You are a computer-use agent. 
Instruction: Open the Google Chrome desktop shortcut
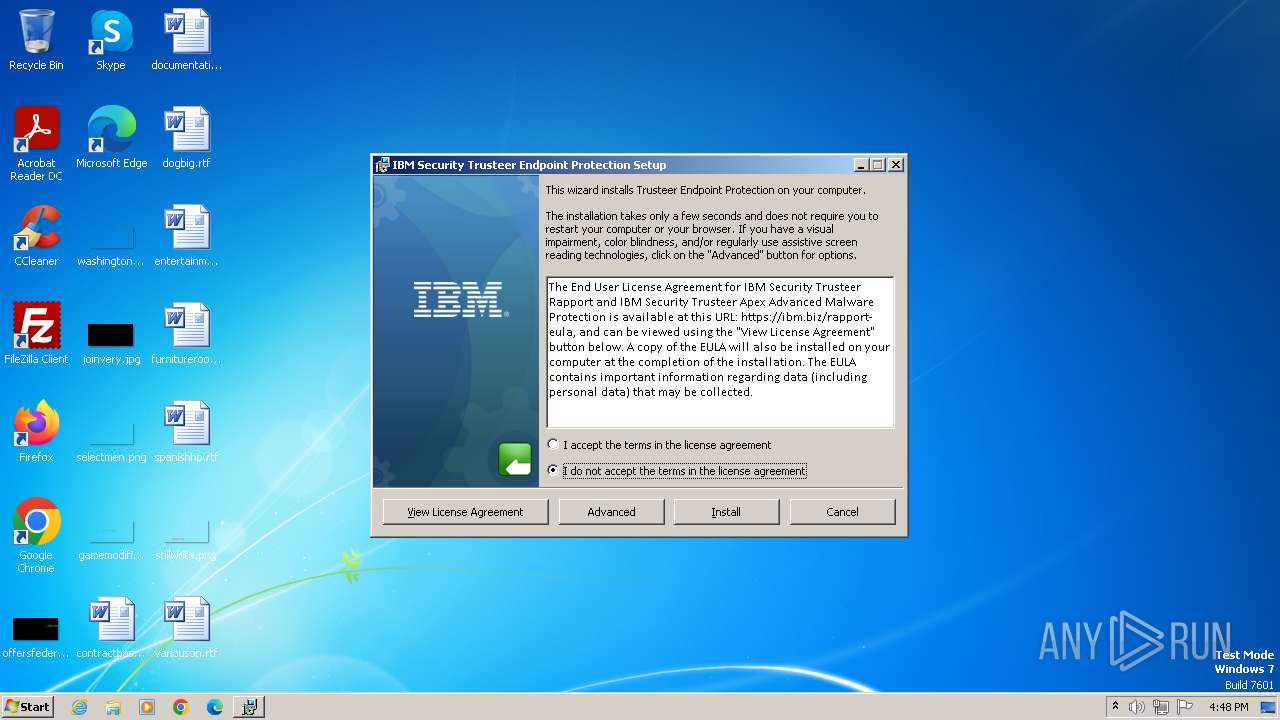(x=36, y=536)
